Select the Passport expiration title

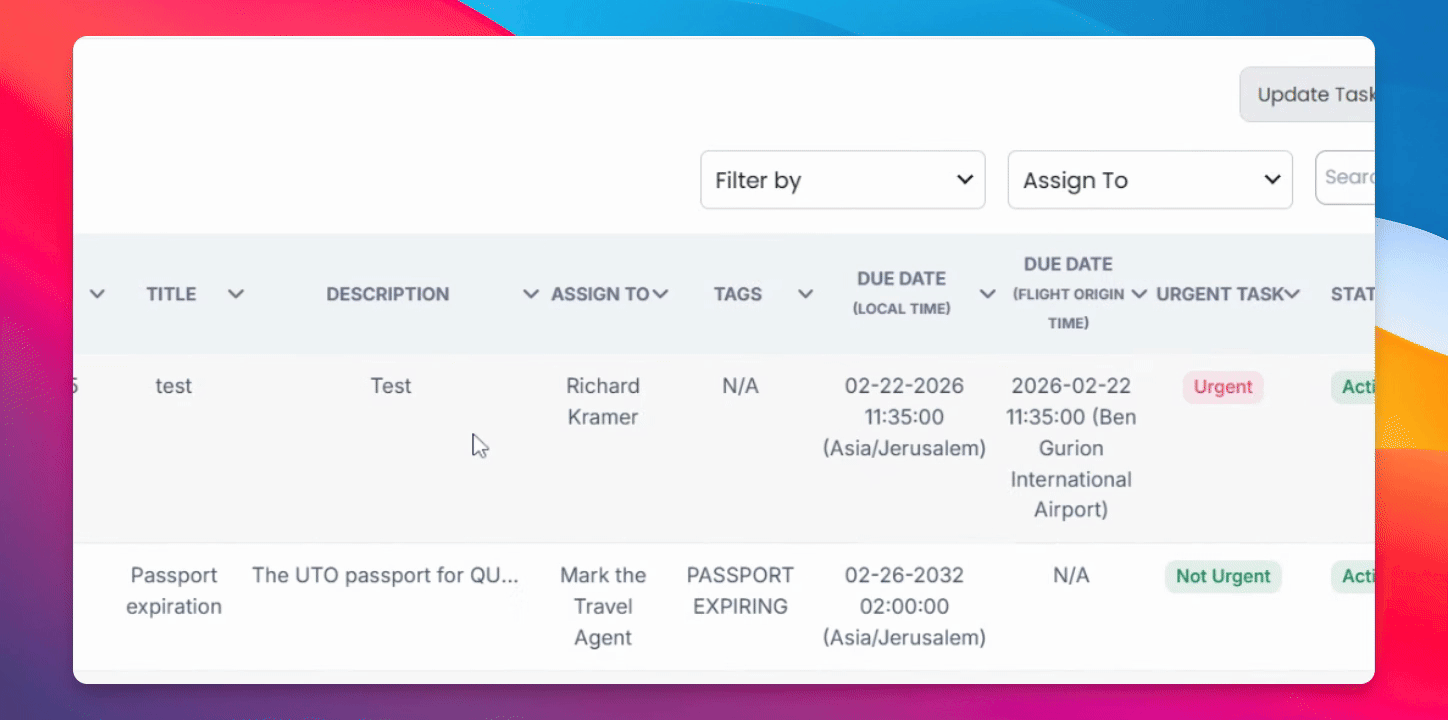click(x=174, y=591)
